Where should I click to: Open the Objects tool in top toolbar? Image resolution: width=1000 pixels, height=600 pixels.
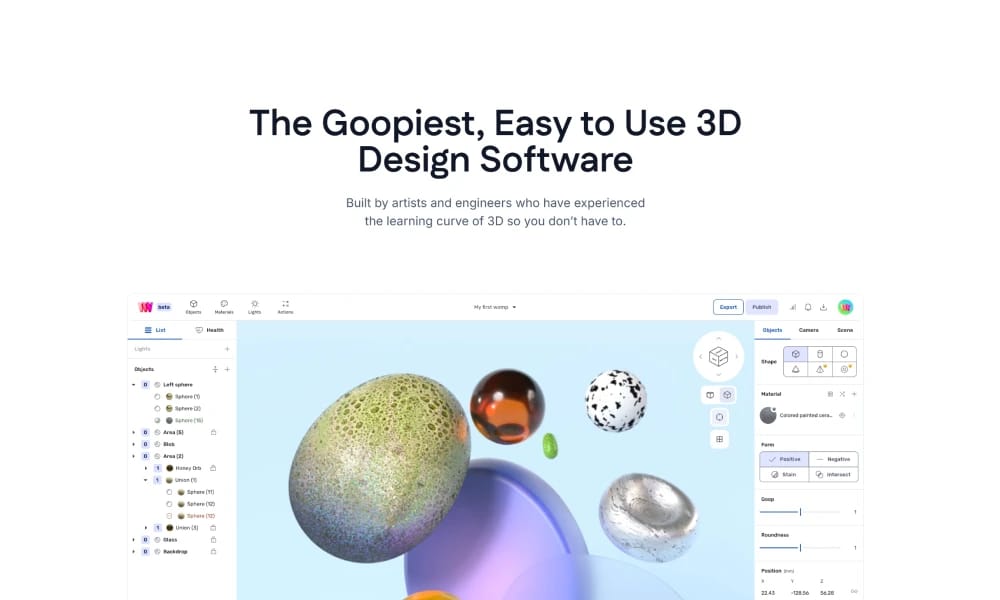pos(193,307)
